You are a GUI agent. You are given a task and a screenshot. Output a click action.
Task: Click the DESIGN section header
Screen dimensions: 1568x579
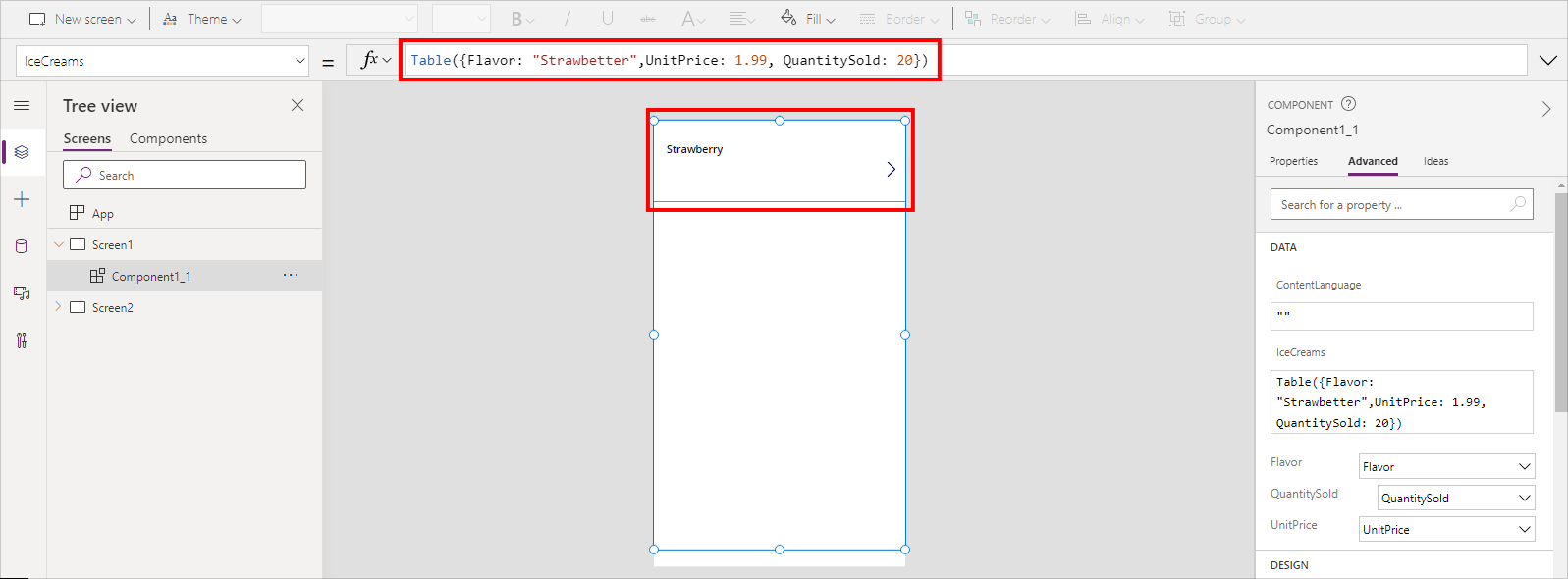[1289, 565]
